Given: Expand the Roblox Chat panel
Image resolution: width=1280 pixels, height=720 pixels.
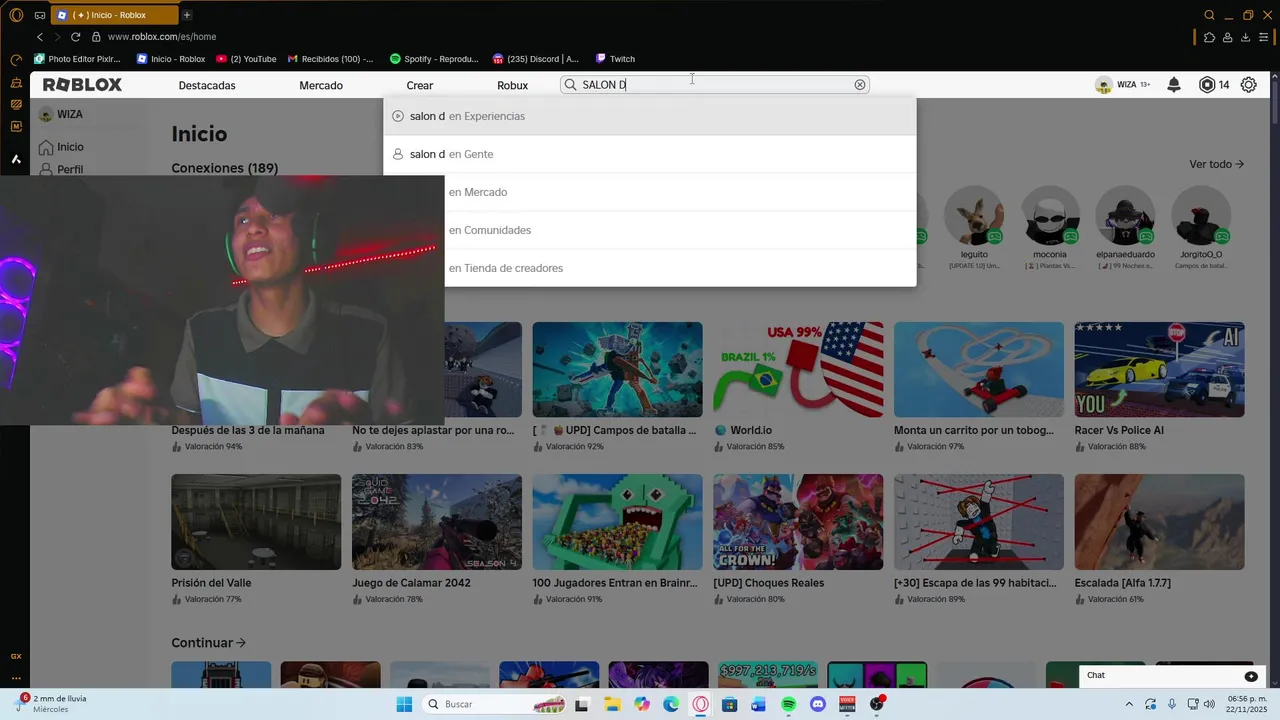Looking at the screenshot, I should 1251,676.
